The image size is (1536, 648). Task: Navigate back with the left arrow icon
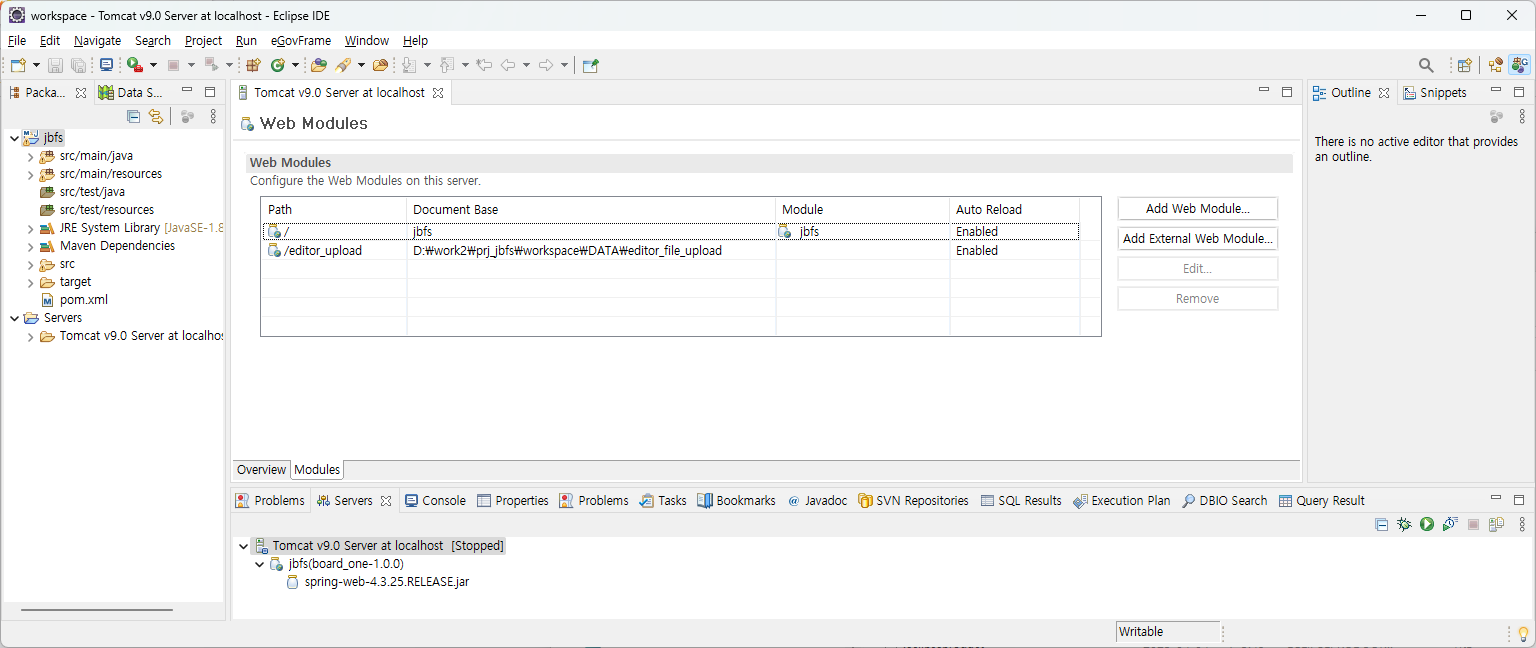[508, 65]
